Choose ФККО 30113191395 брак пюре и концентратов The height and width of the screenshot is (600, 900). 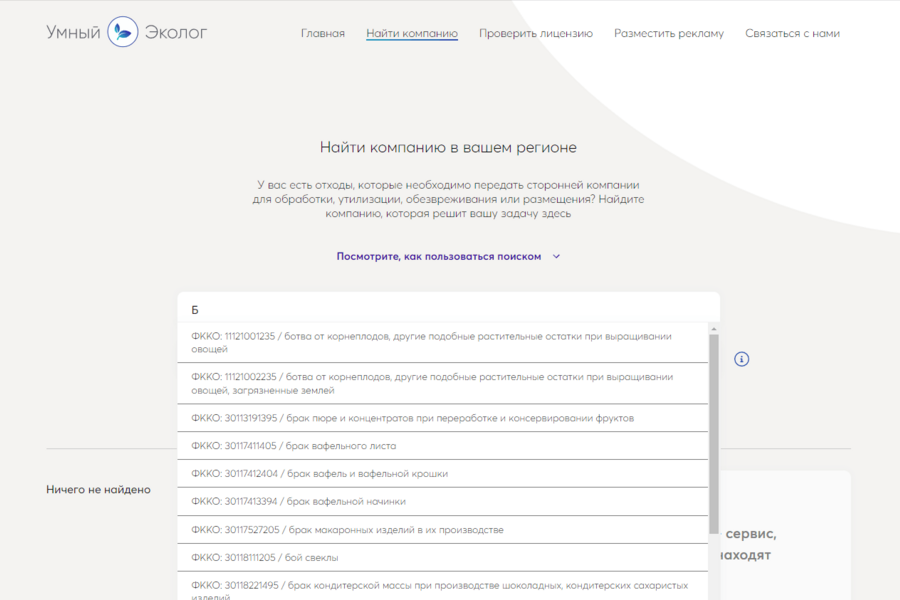pos(443,418)
